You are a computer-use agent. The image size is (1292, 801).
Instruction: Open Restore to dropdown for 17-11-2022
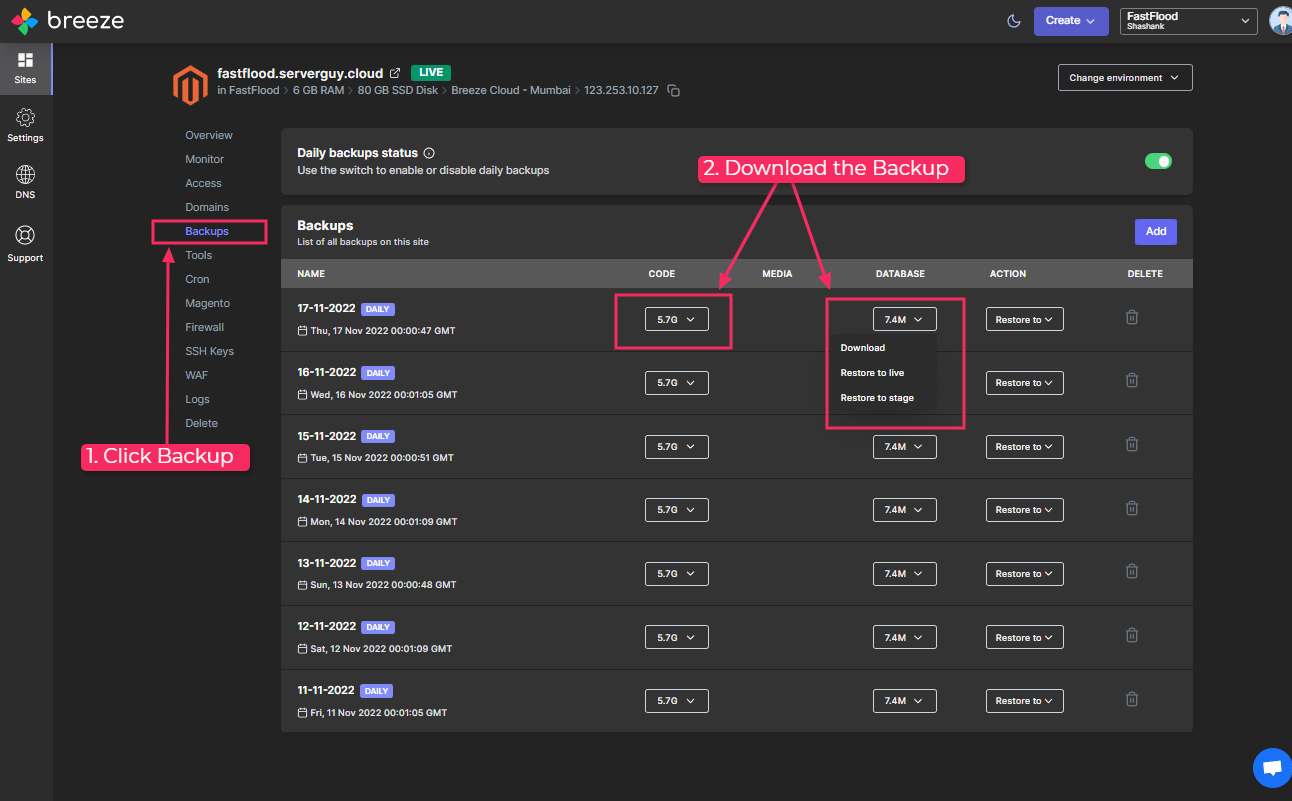[1025, 319]
